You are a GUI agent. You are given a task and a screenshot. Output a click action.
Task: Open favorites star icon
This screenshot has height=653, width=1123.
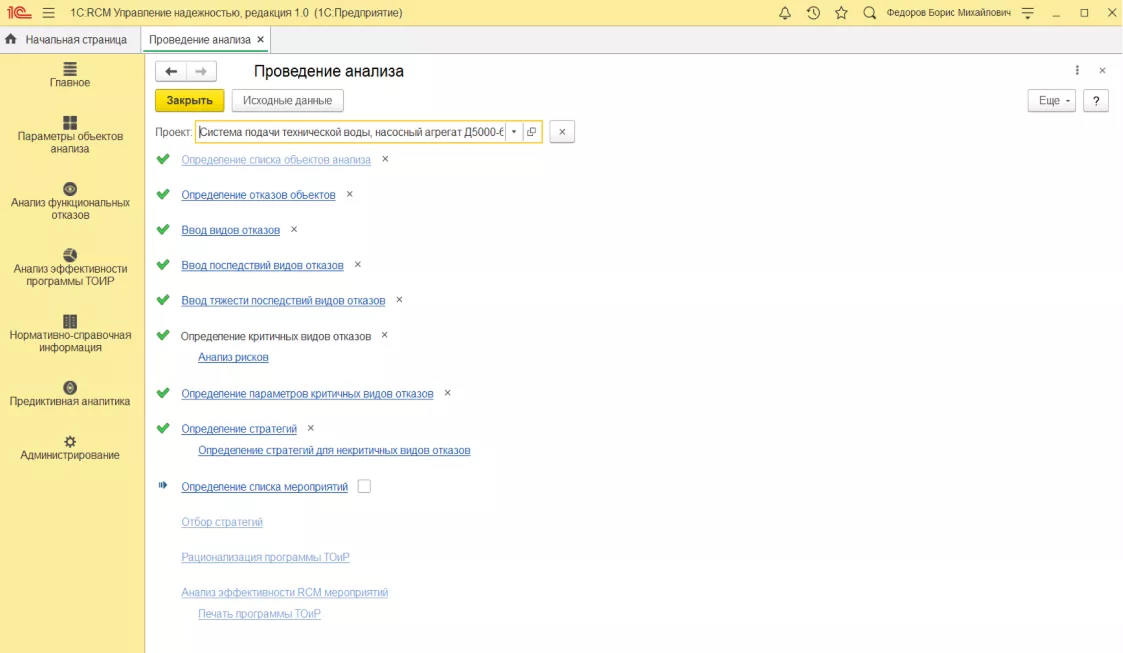coord(841,13)
